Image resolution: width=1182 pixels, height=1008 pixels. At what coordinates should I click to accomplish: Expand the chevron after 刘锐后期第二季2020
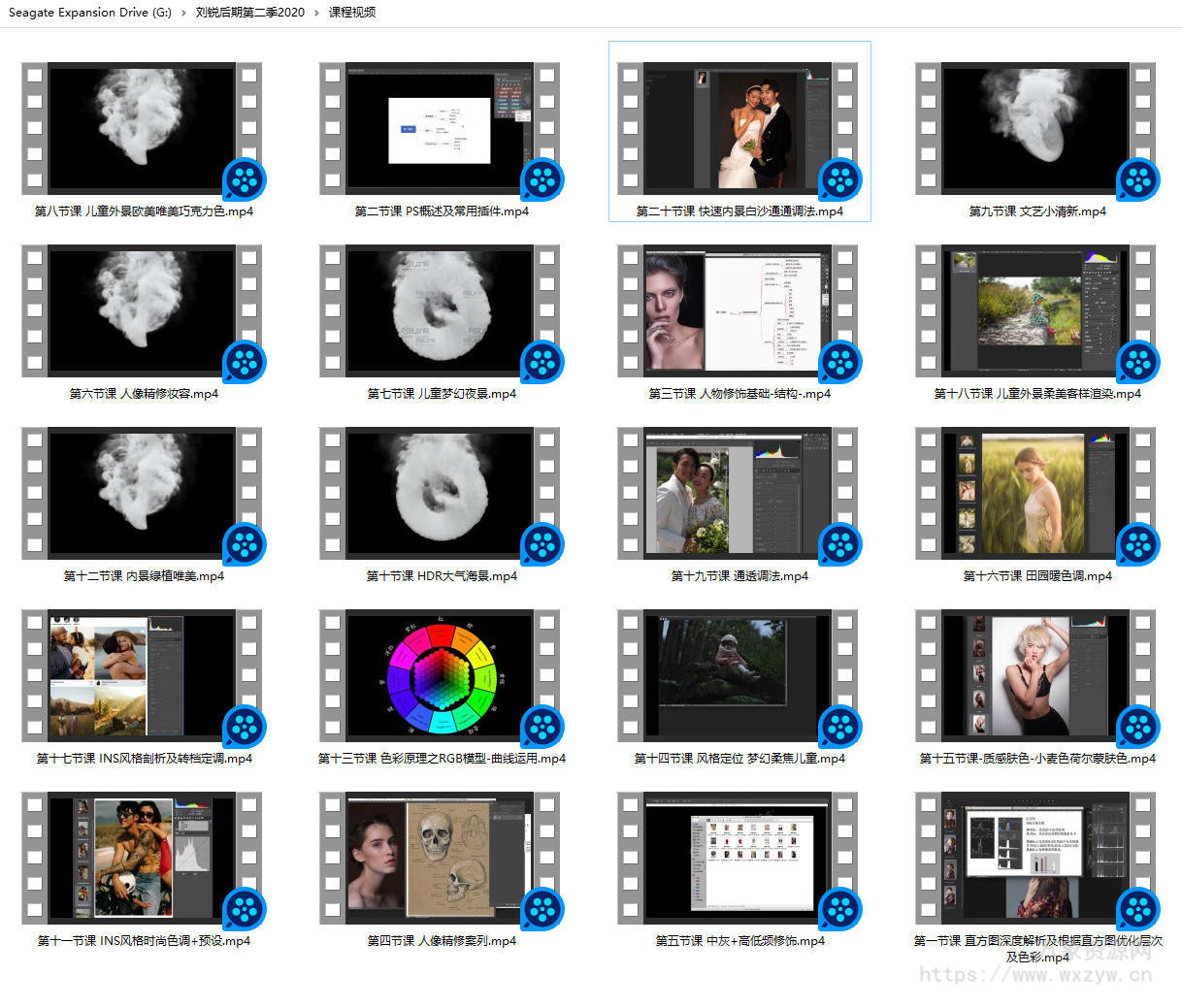click(316, 13)
